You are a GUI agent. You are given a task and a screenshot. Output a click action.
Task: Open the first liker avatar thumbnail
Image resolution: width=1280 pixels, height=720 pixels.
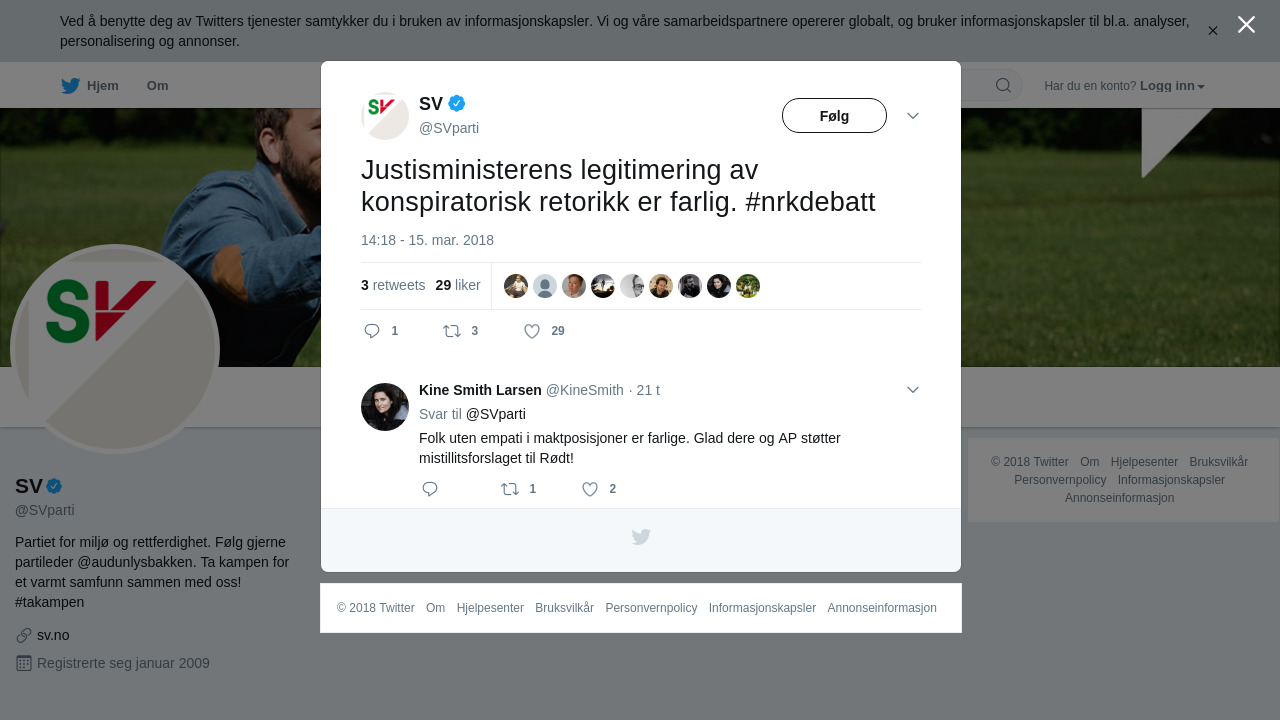click(x=516, y=286)
